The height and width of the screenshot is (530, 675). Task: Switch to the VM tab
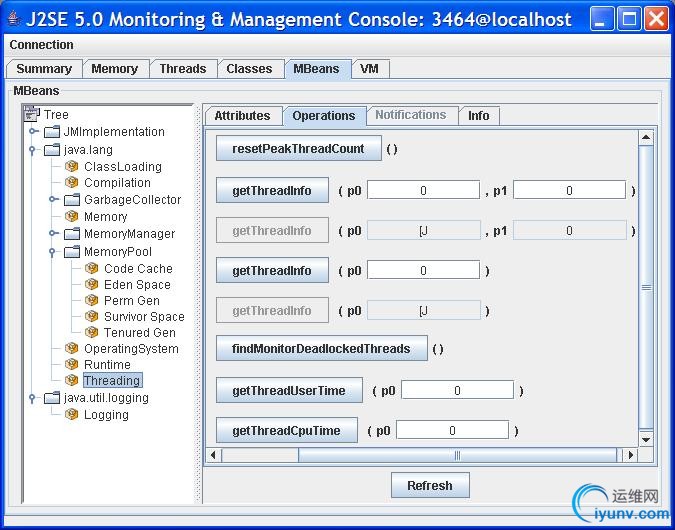(x=369, y=69)
